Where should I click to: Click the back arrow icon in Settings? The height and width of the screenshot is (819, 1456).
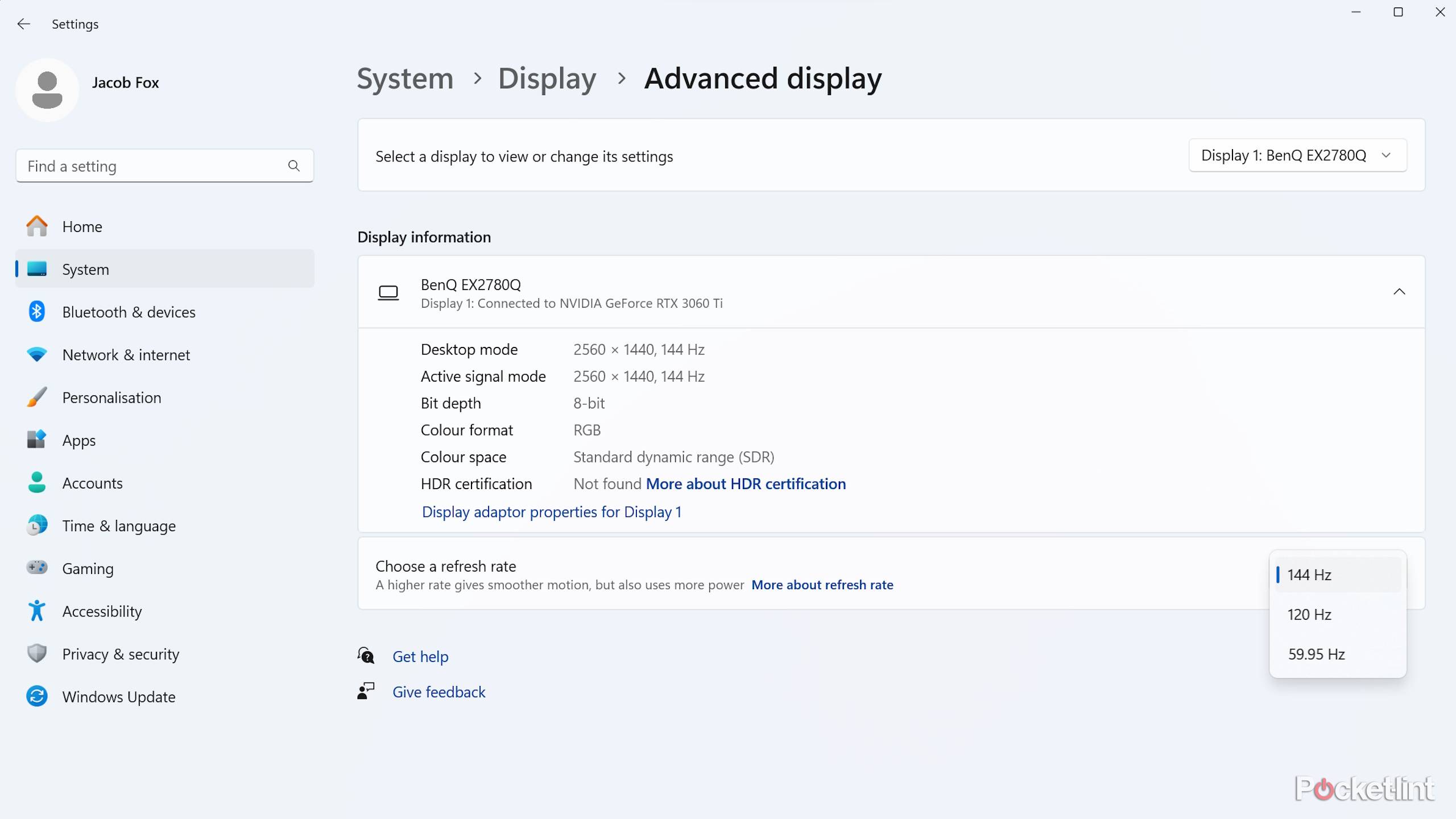click(x=23, y=24)
